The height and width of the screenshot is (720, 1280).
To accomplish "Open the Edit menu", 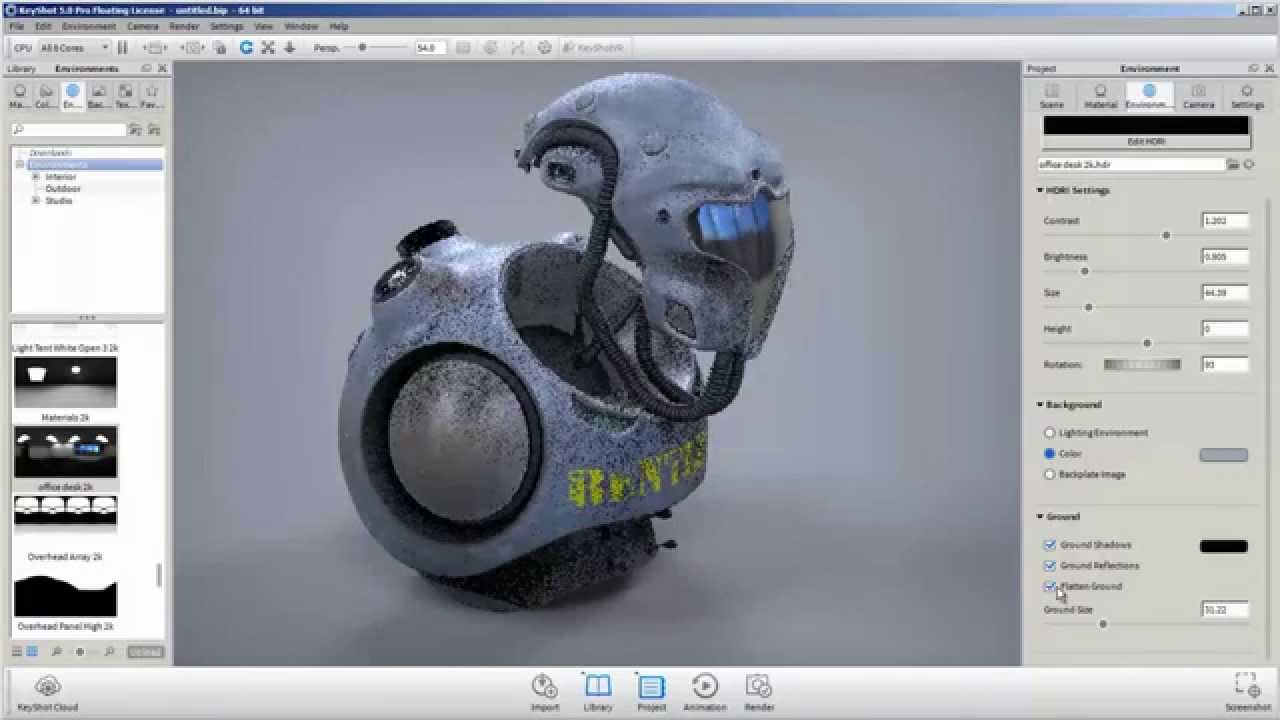I will coord(43,26).
